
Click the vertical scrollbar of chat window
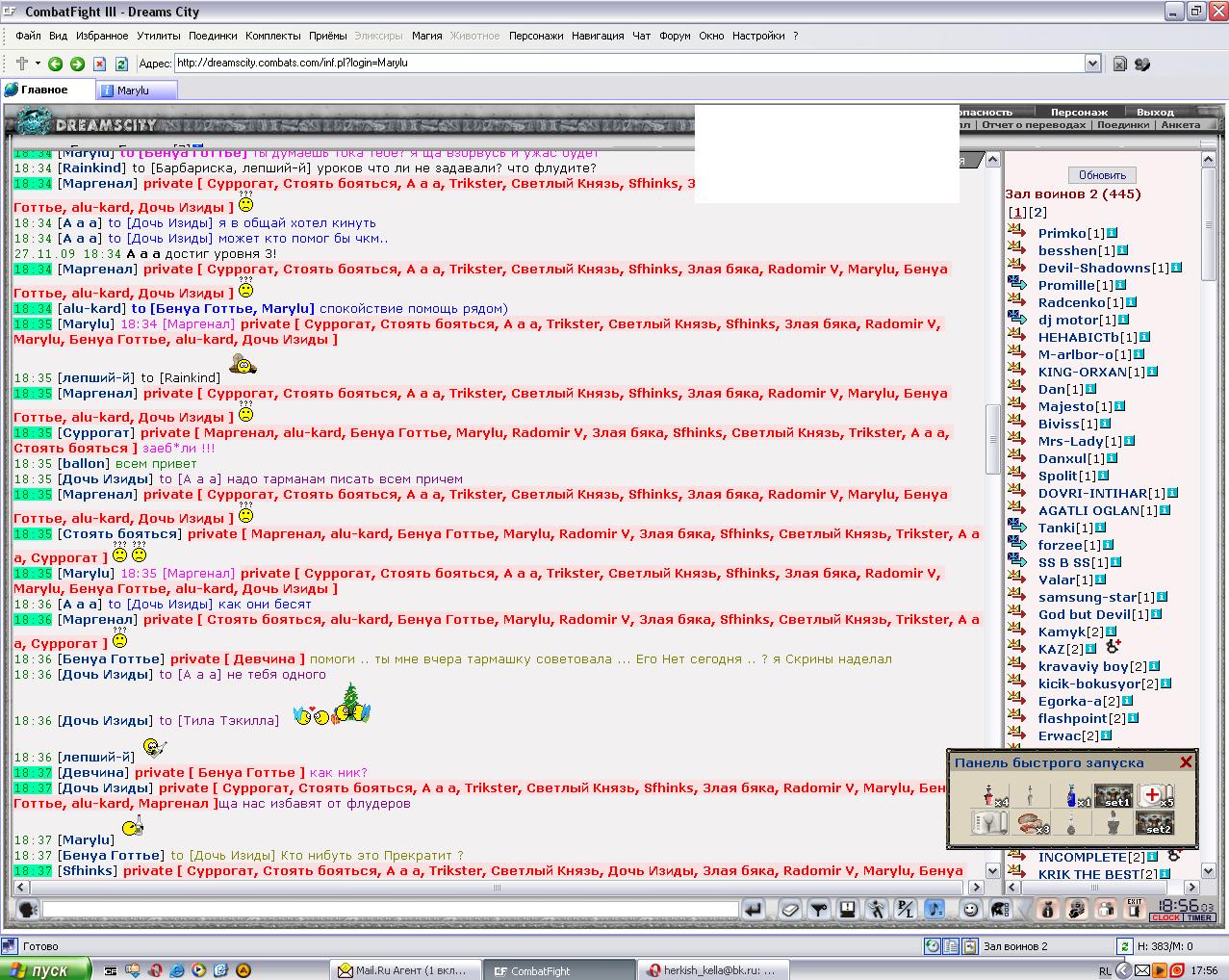coord(993,514)
